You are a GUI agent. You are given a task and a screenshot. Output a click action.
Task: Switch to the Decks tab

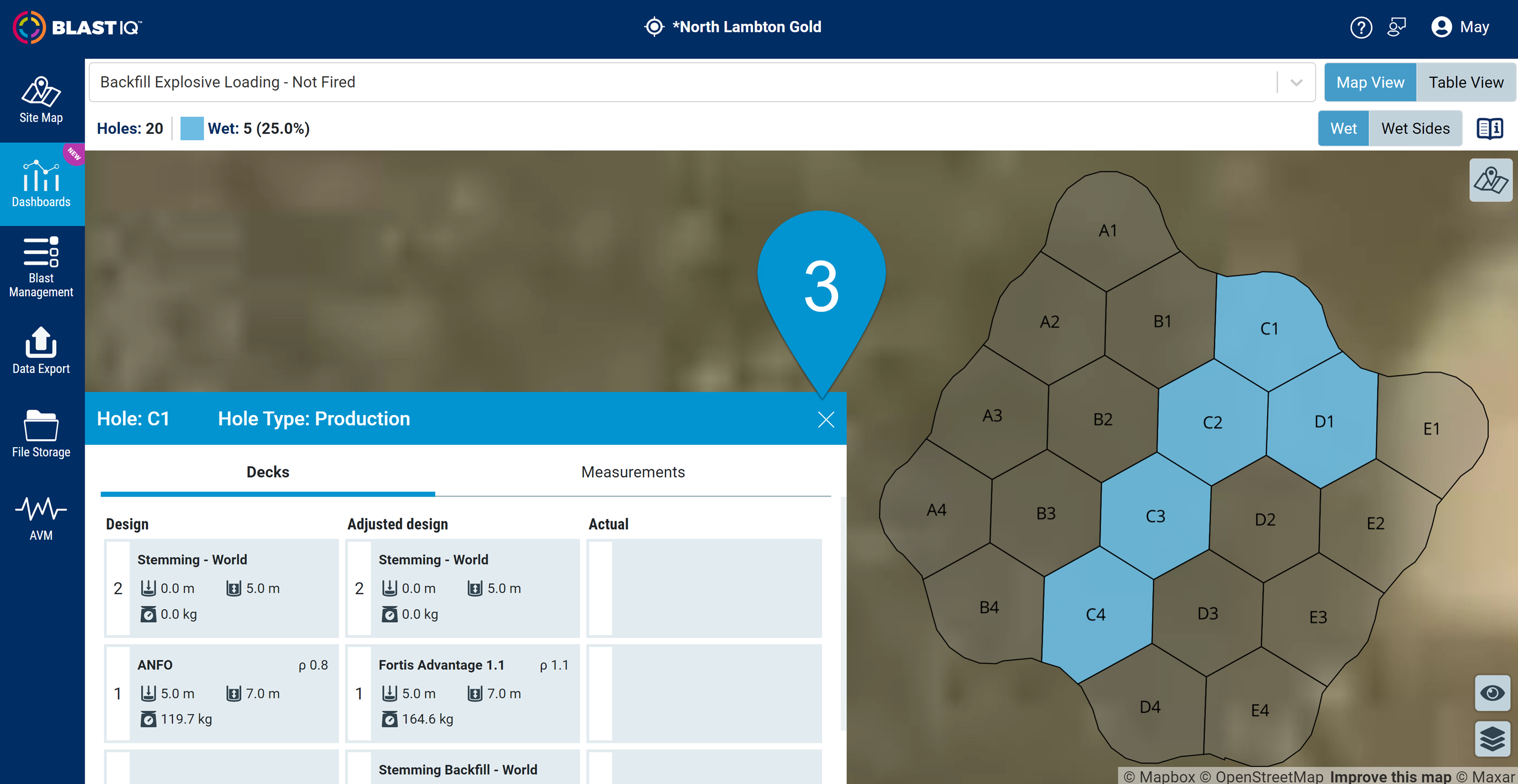click(x=268, y=472)
